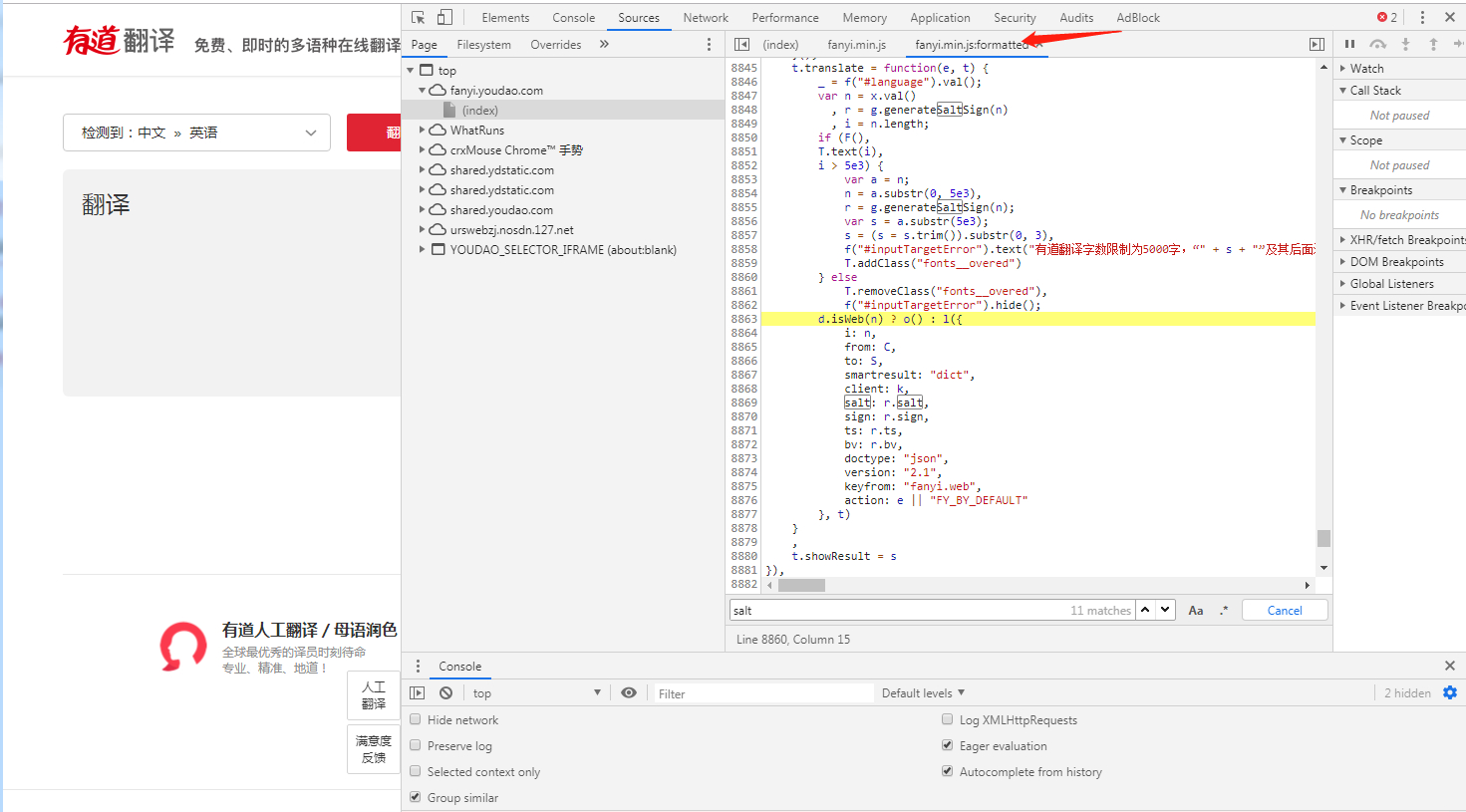The image size is (1466, 812).
Task: Enable Preserve log checkbox
Action: click(416, 745)
